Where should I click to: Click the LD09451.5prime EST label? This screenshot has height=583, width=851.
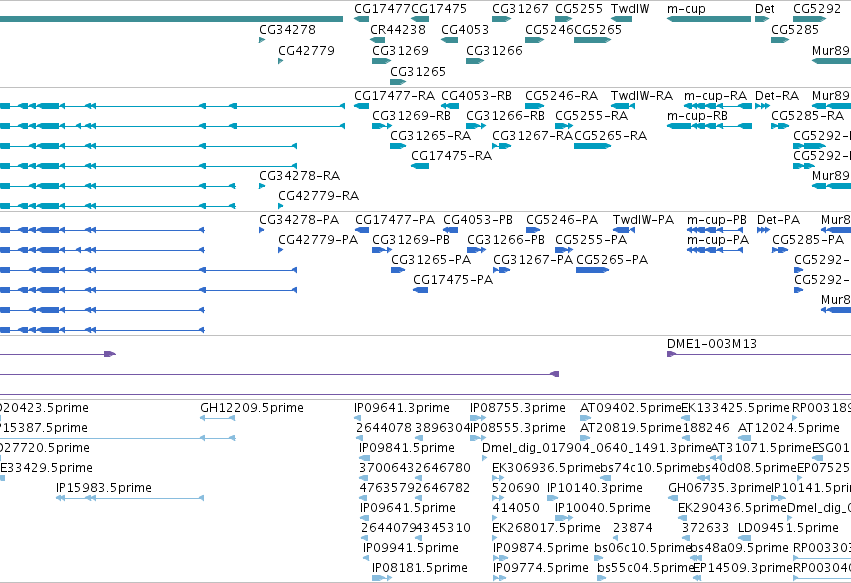coord(789,528)
